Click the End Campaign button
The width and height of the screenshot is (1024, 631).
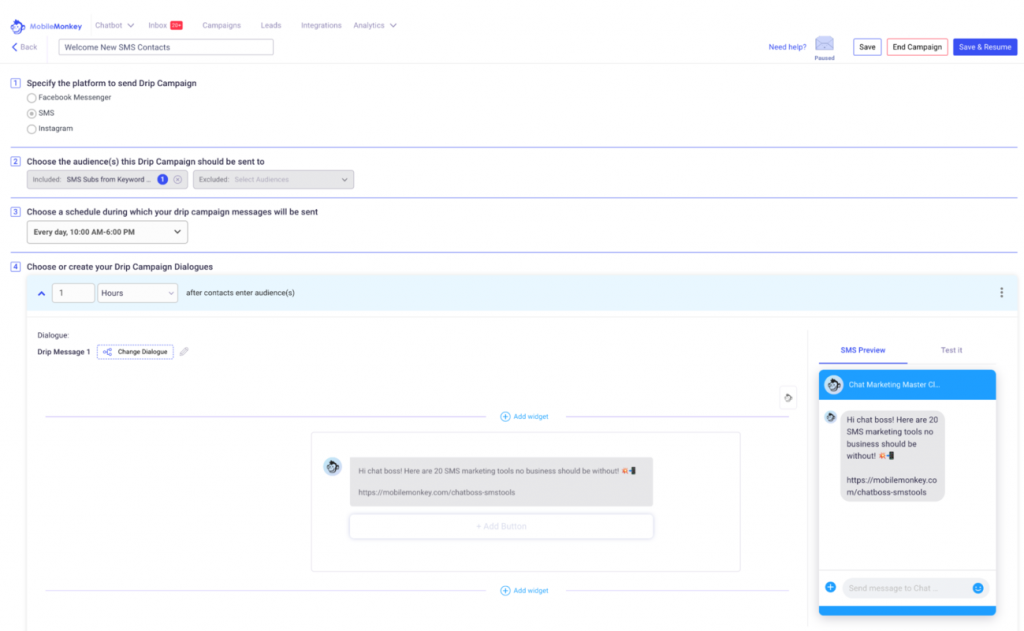click(917, 47)
